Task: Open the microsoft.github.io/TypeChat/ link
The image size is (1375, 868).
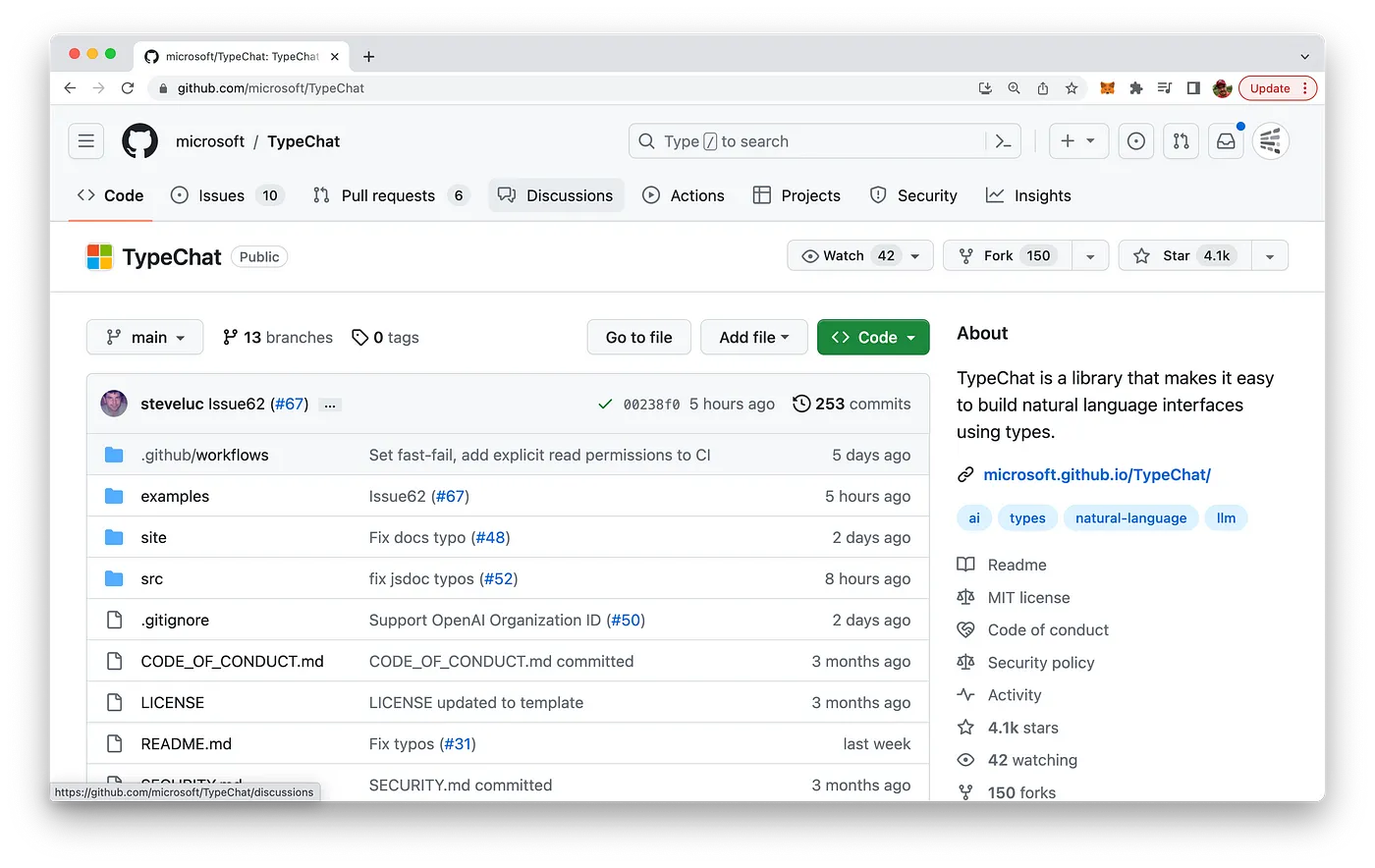Action: [1097, 474]
